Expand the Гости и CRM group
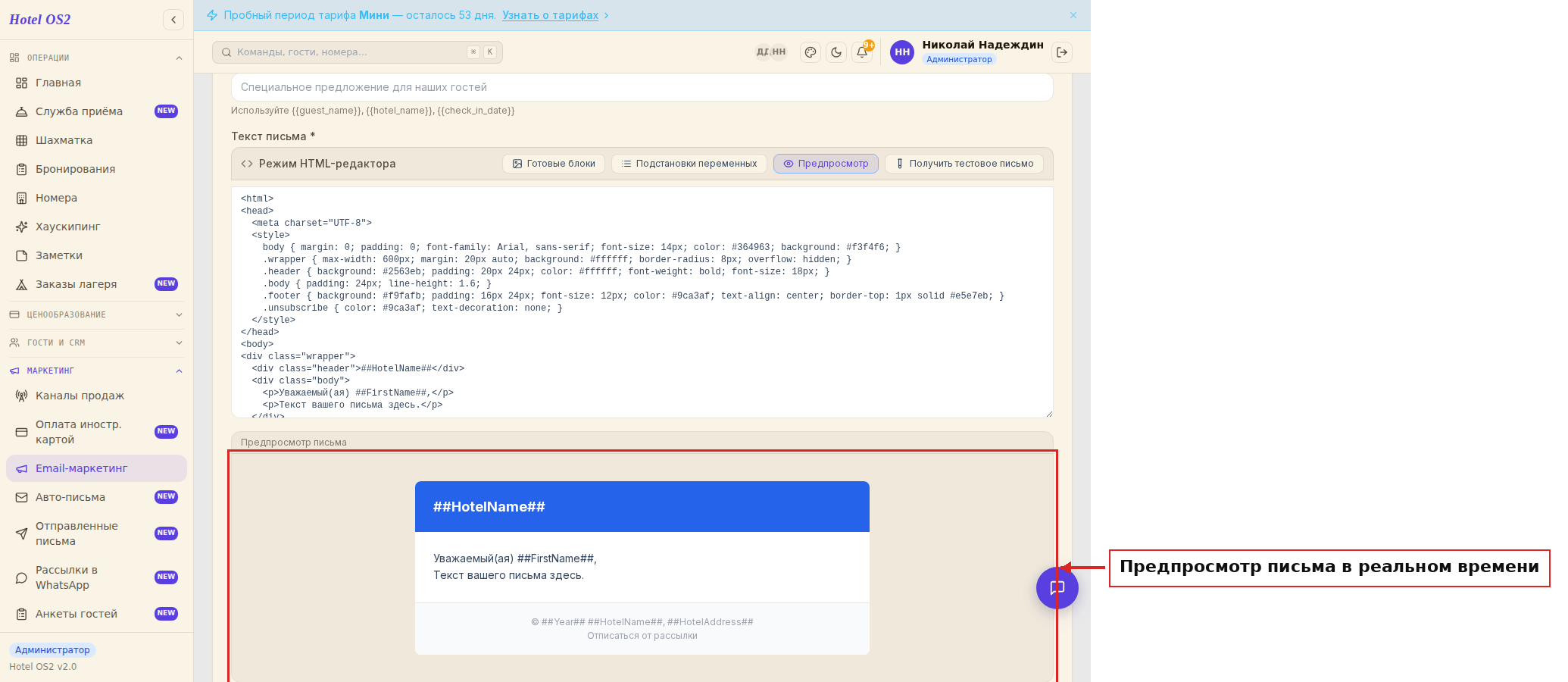The width and height of the screenshot is (1568, 682). pos(96,343)
